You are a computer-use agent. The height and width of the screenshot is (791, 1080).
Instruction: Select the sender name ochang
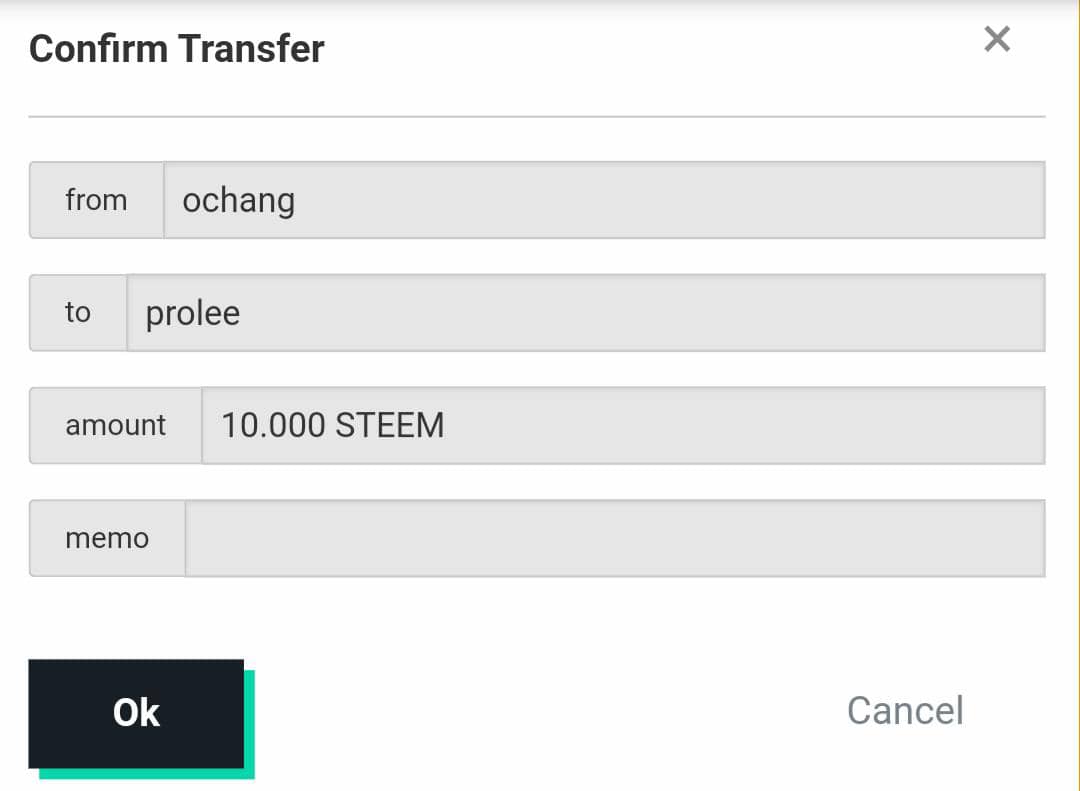(x=238, y=201)
